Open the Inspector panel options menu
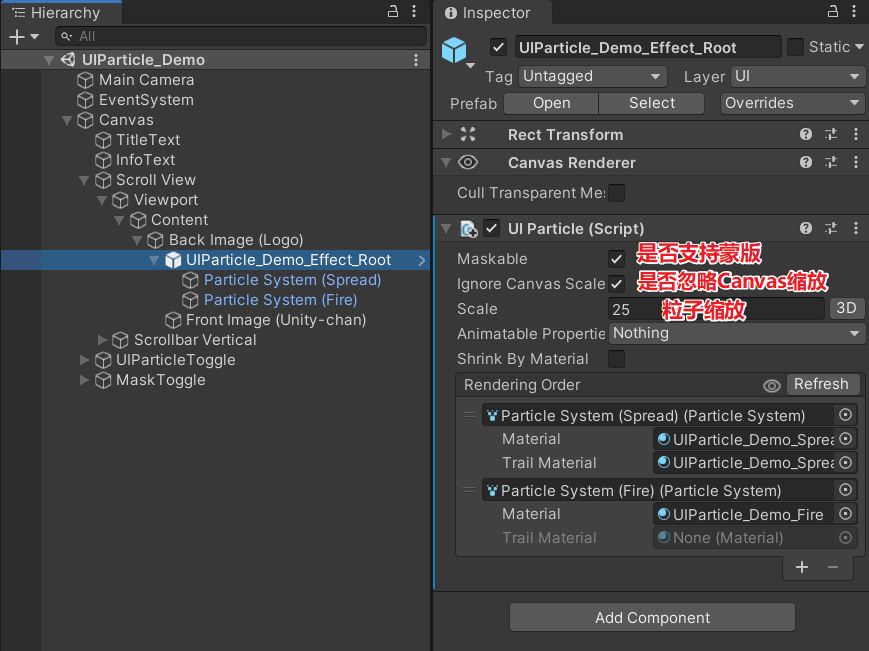Image resolution: width=869 pixels, height=651 pixels. tap(854, 11)
